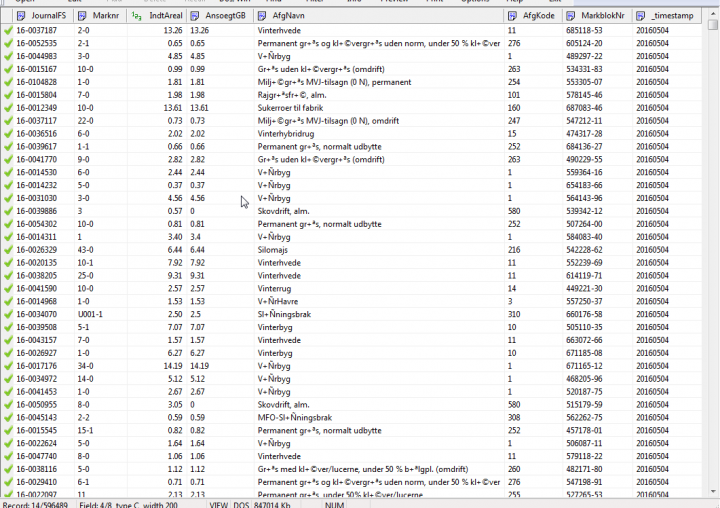The height and width of the screenshot is (508, 720).
Task: Click the AfgNavn column header icon
Action: pyautogui.click(x=262, y=16)
